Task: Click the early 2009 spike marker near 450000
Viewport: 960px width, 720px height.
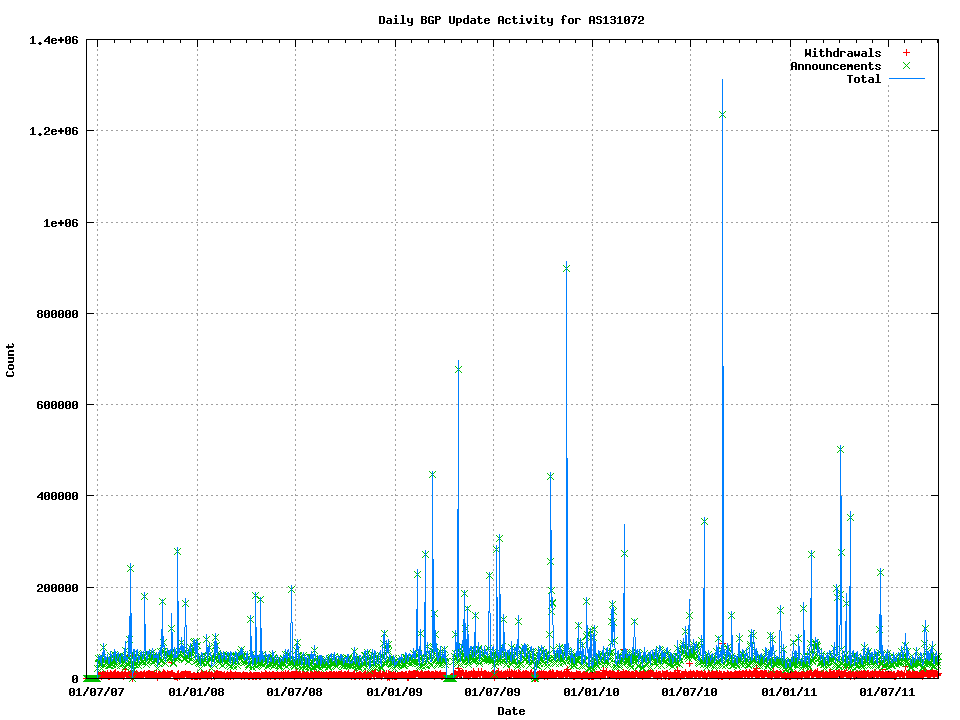Action: pyautogui.click(x=432, y=475)
